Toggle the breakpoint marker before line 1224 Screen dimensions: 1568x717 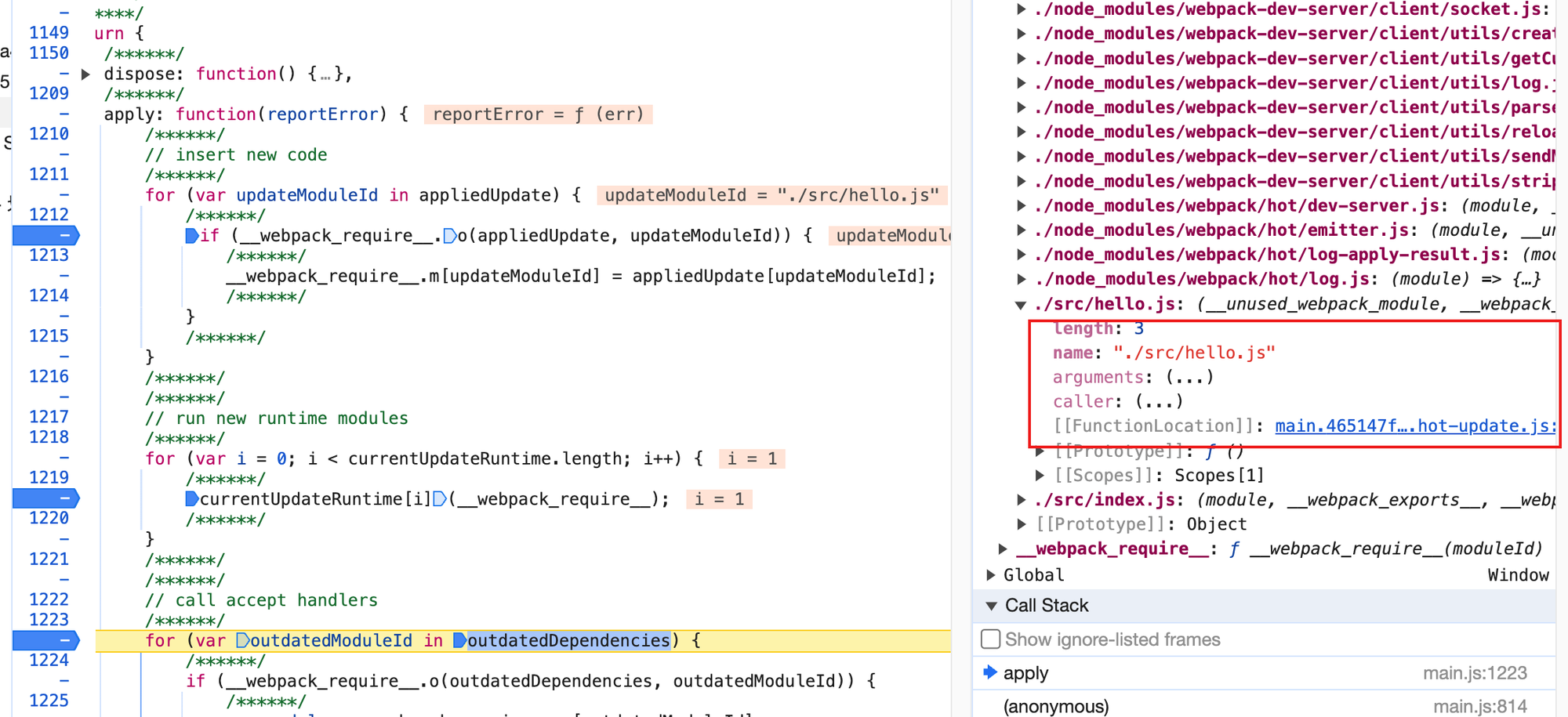(x=46, y=641)
